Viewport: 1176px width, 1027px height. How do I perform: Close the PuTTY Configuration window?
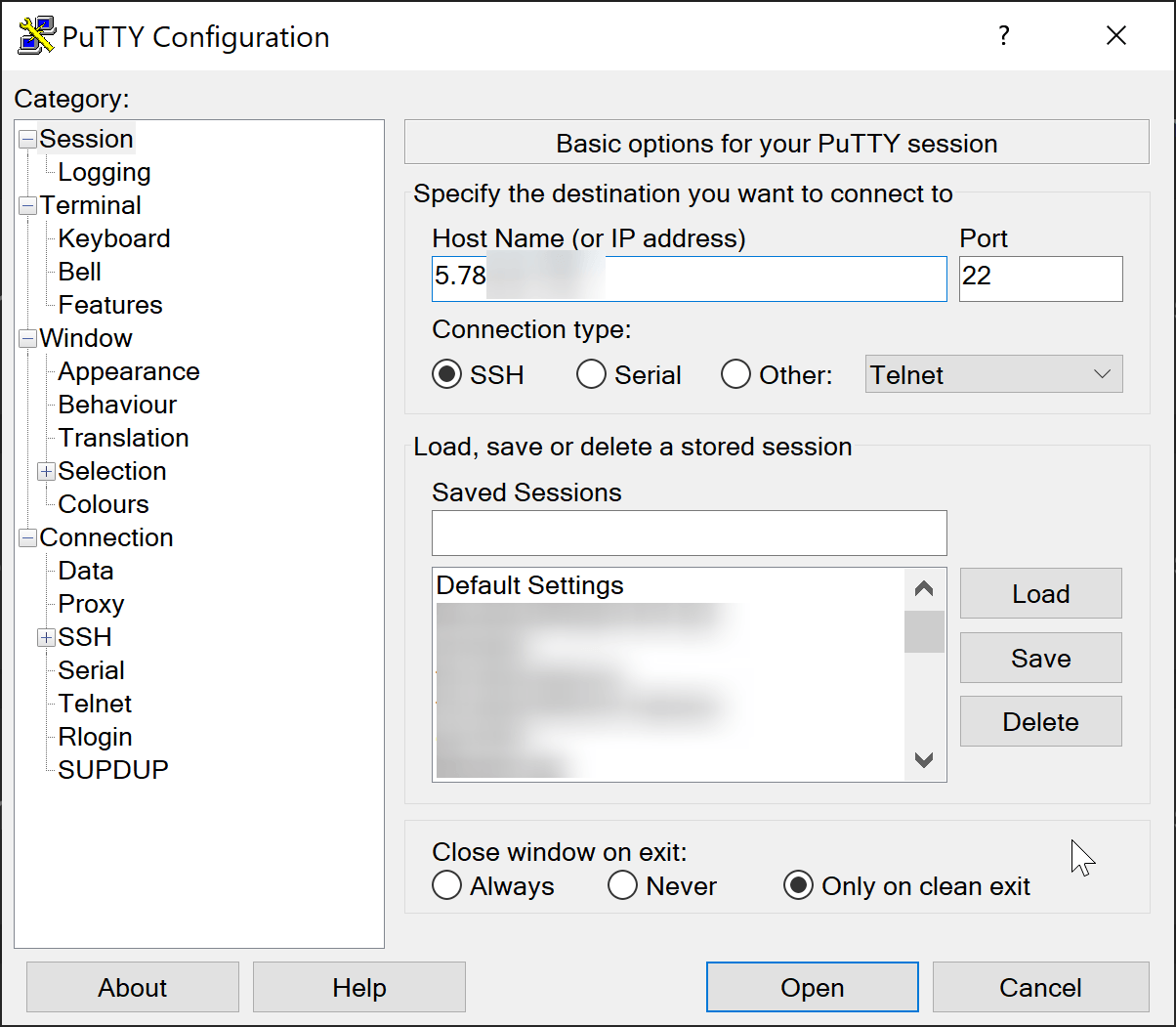coord(1115,36)
